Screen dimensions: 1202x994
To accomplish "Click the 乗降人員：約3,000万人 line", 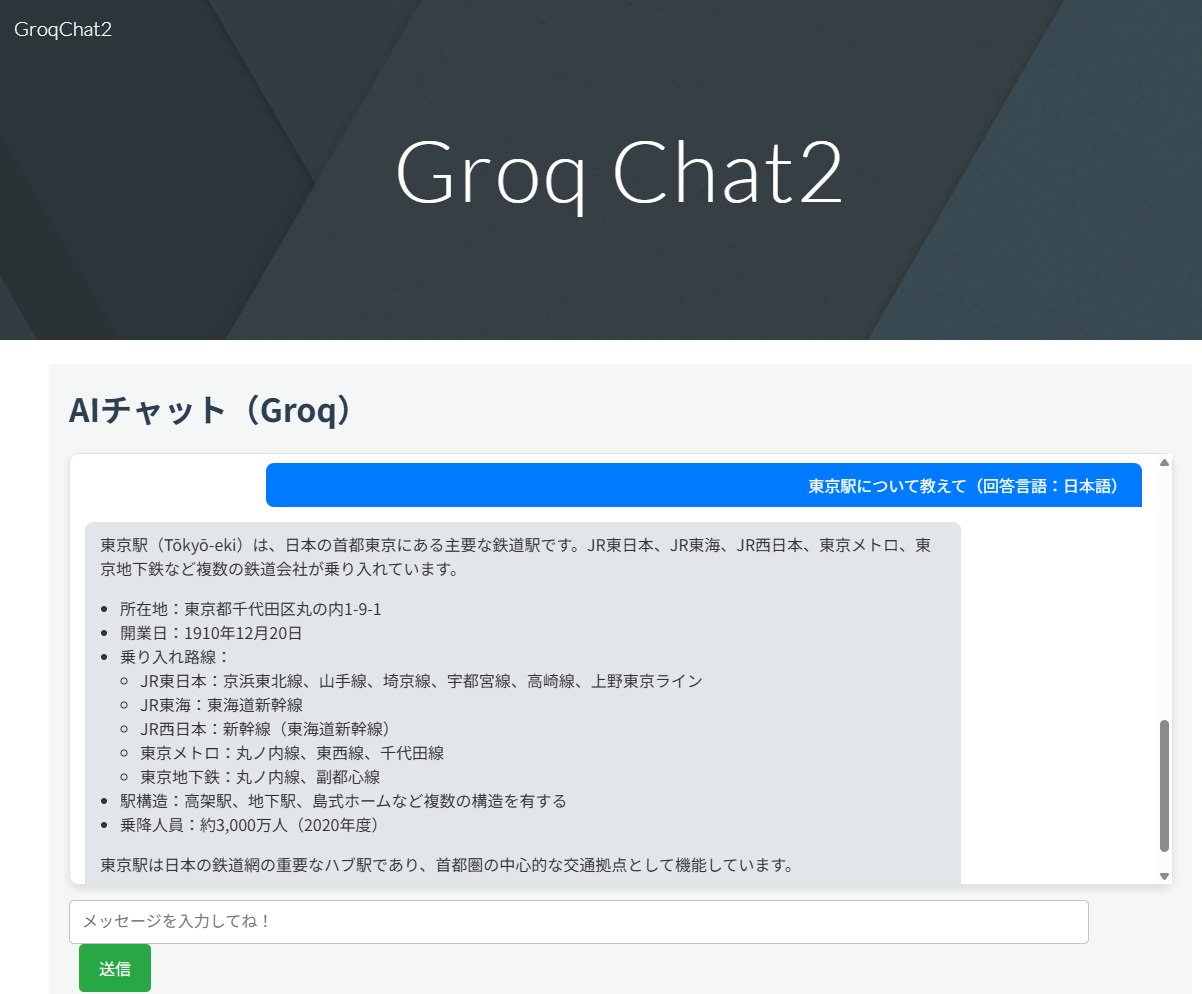I will click(253, 825).
